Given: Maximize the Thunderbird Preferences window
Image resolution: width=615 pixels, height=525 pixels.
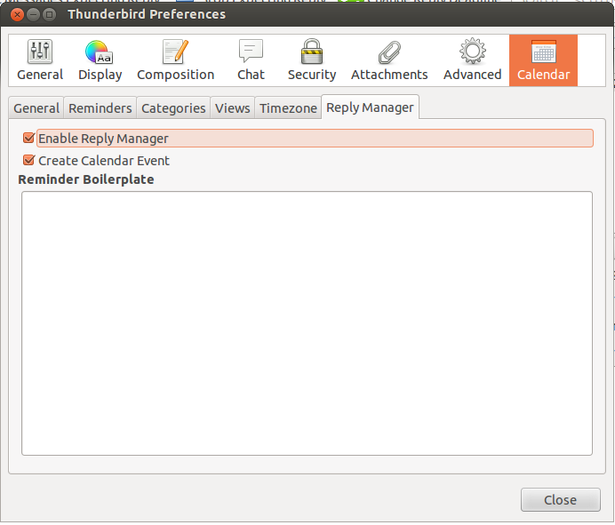Looking at the screenshot, I should pyautogui.click(x=49, y=15).
